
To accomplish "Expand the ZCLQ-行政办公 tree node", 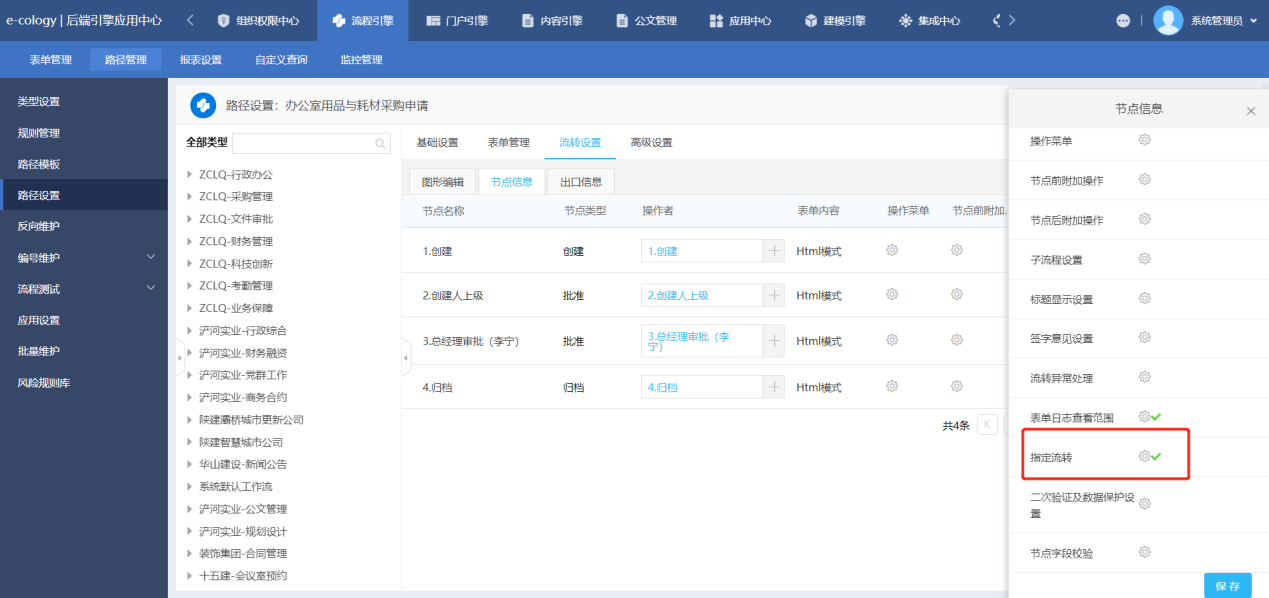I will click(x=190, y=175).
